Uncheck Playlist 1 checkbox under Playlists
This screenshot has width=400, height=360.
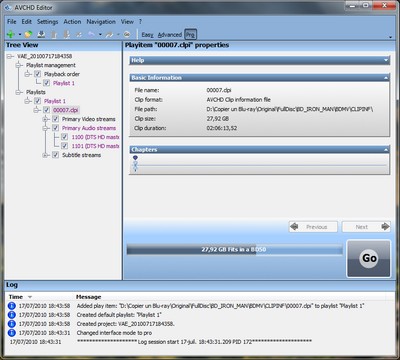pos(37,101)
